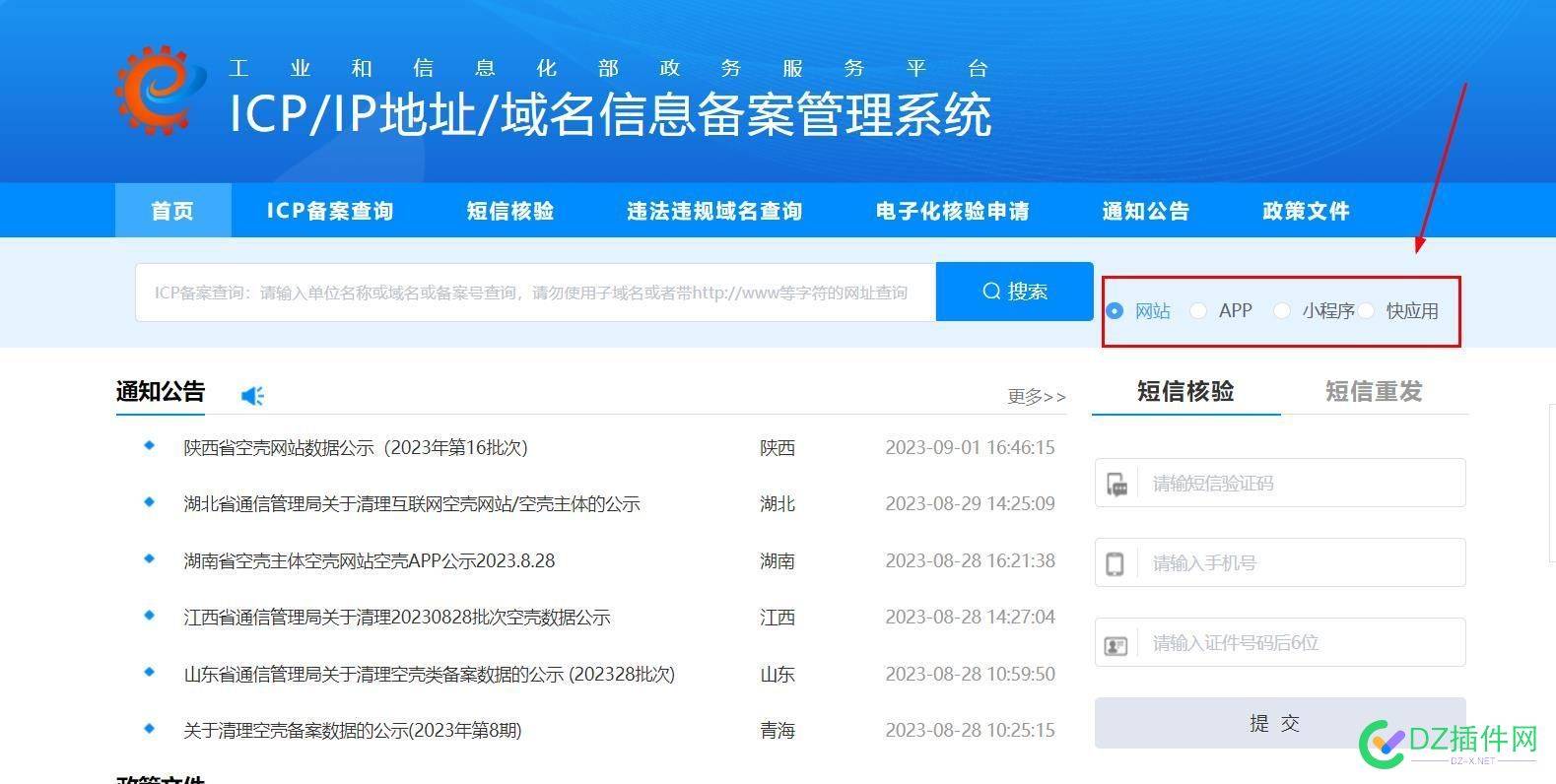Open 违法违规域名查询 page
The width and height of the screenshot is (1556, 784).
(x=715, y=211)
